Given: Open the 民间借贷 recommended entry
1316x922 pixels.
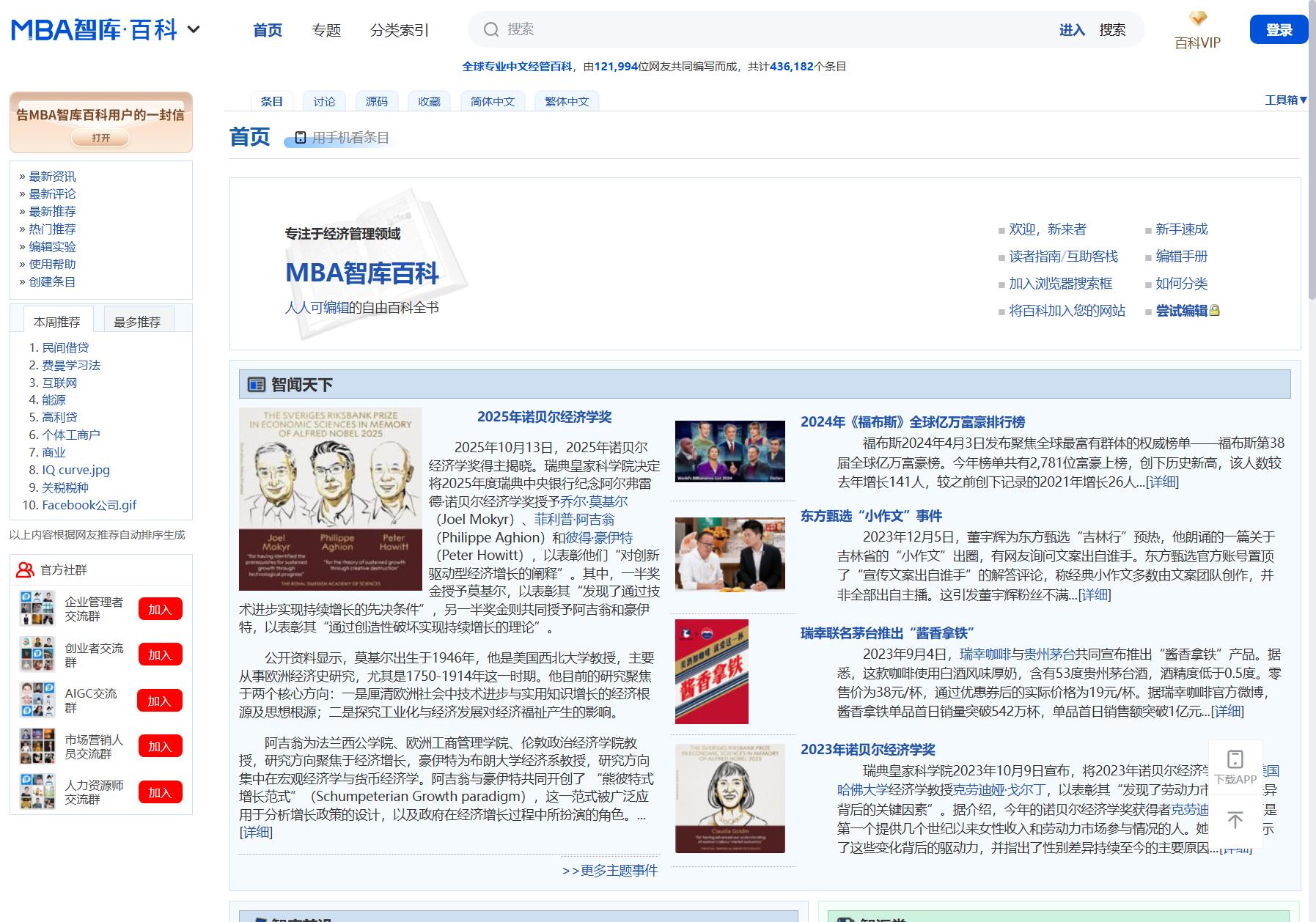Looking at the screenshot, I should click(65, 347).
